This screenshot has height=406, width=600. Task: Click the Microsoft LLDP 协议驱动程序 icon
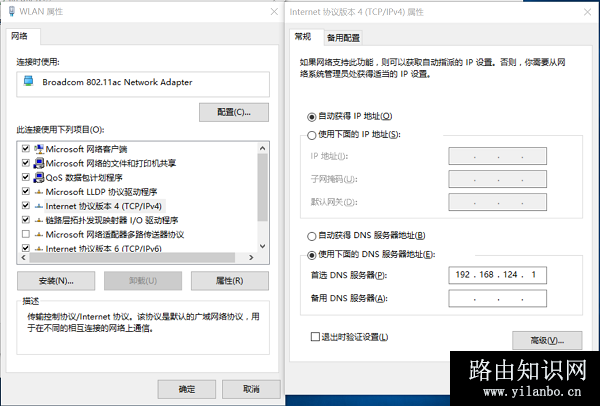39,192
